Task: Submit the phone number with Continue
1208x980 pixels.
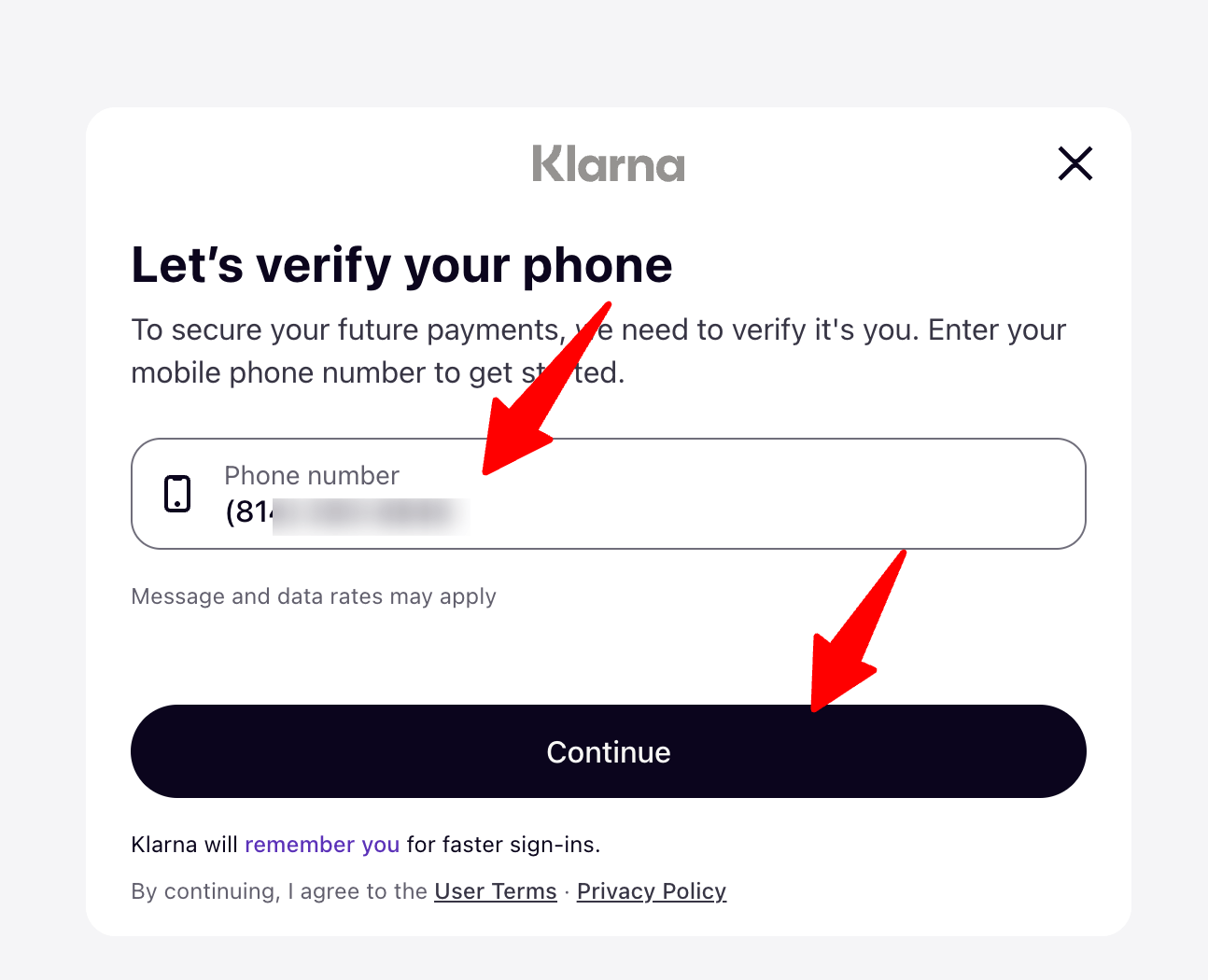Action: 608,751
